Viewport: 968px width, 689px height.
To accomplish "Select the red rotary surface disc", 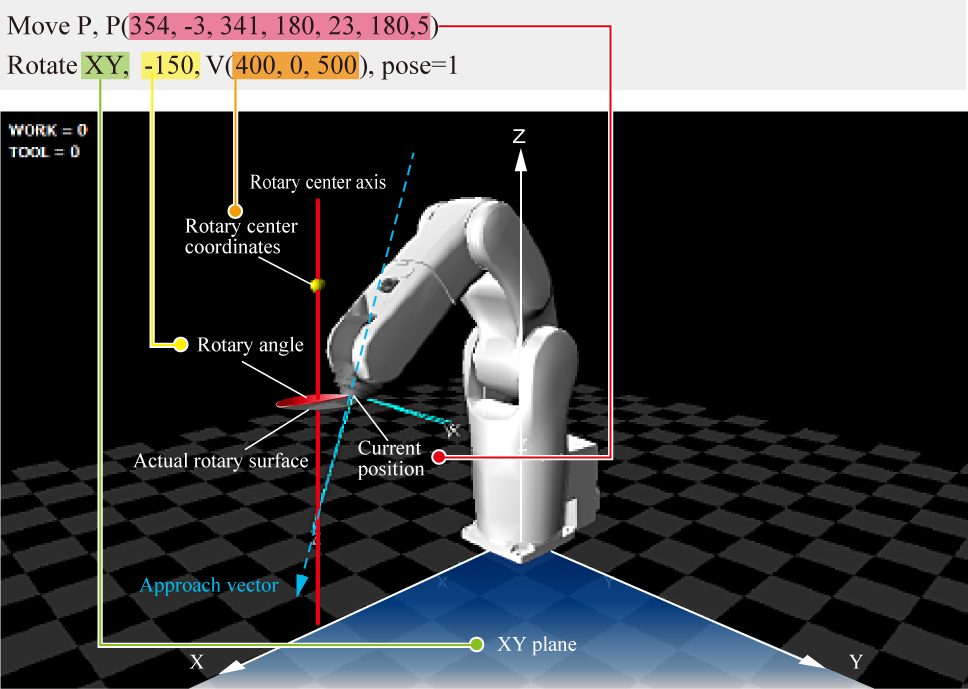I will click(x=310, y=401).
